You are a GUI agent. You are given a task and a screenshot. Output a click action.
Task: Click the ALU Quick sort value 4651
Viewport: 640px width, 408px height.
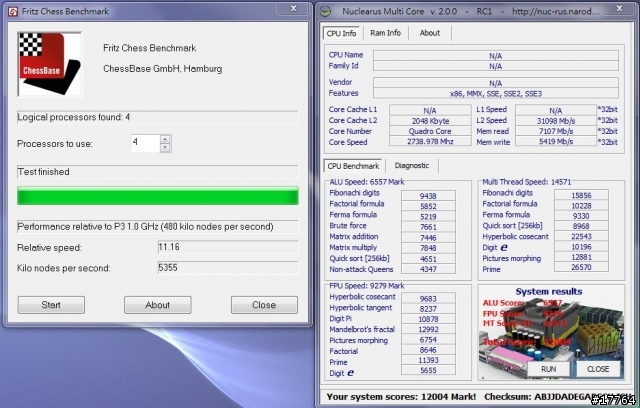tap(428, 259)
